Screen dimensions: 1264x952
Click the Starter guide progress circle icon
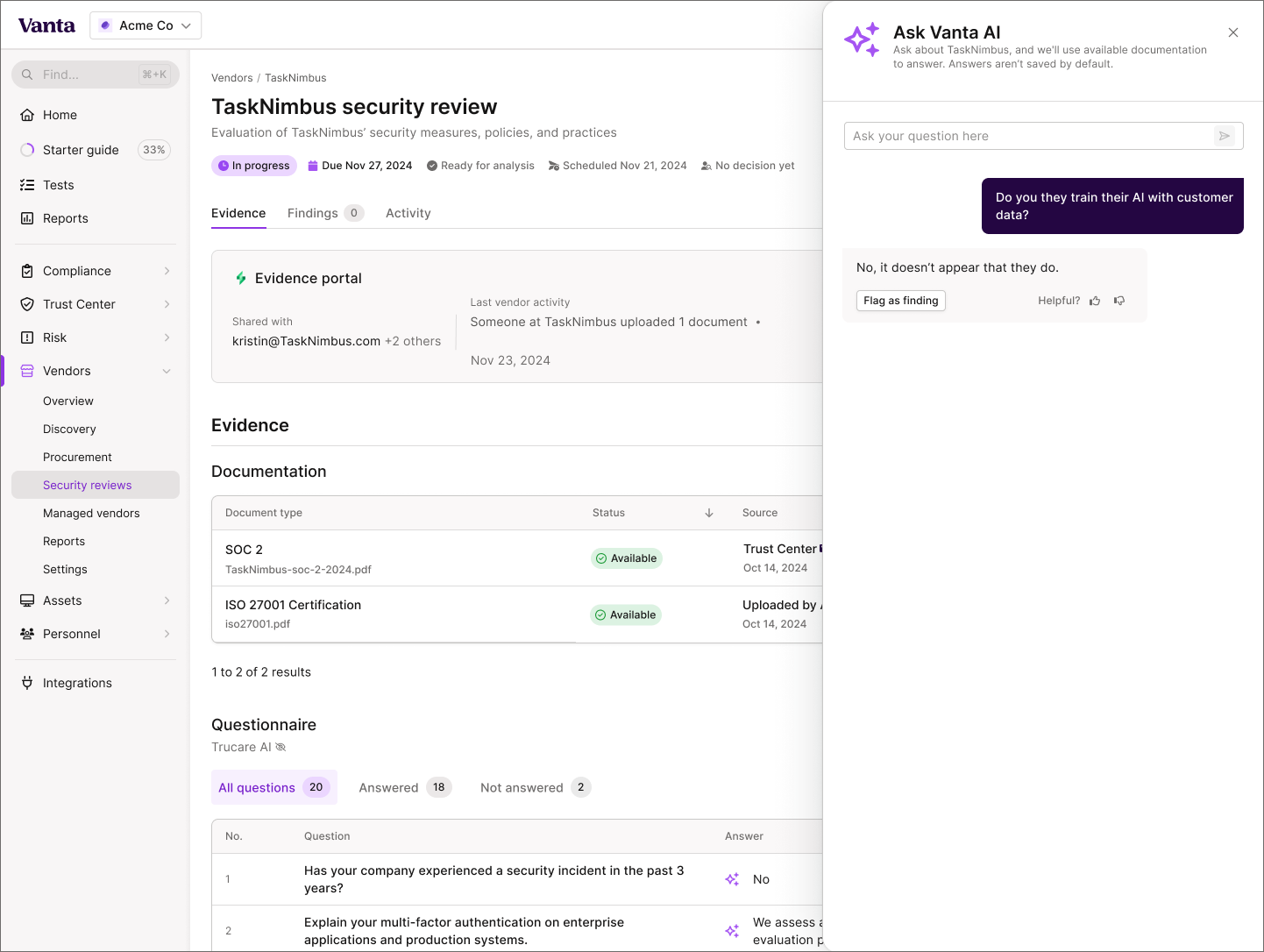tap(27, 150)
